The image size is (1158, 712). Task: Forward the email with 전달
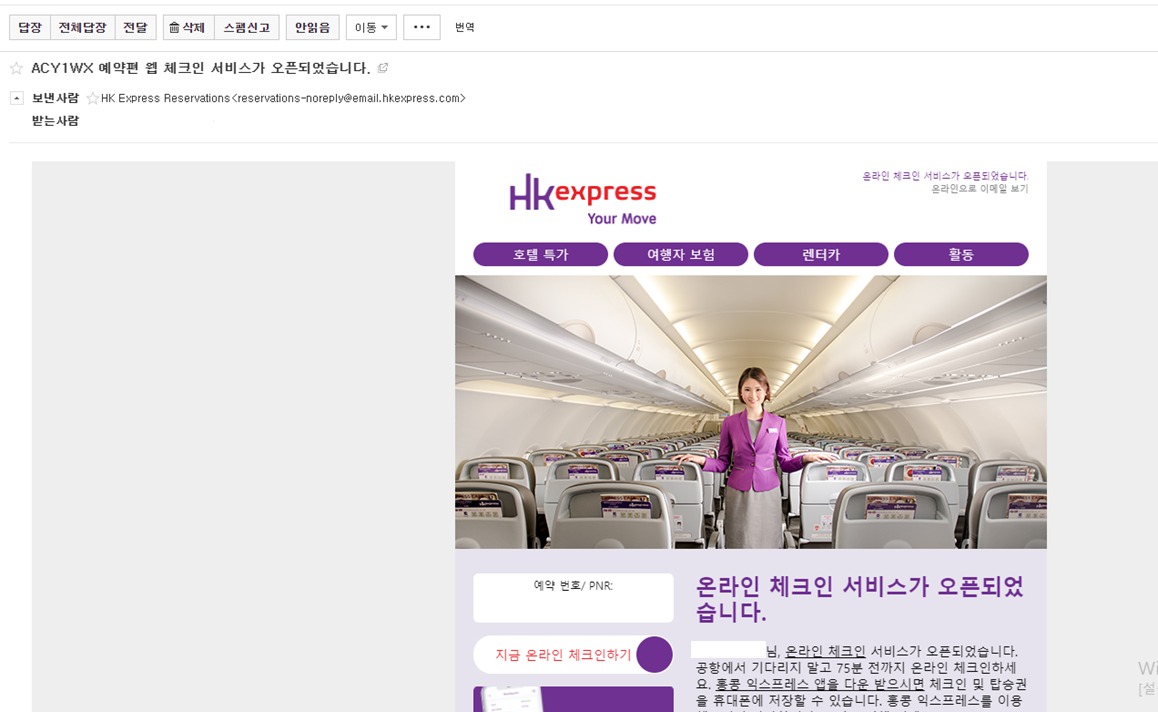click(x=135, y=27)
